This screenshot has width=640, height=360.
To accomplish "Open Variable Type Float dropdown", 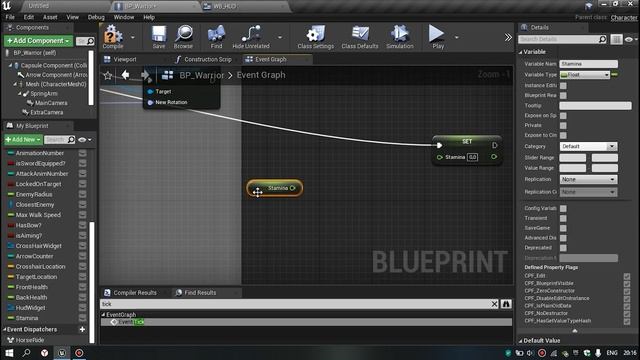I will (584, 75).
